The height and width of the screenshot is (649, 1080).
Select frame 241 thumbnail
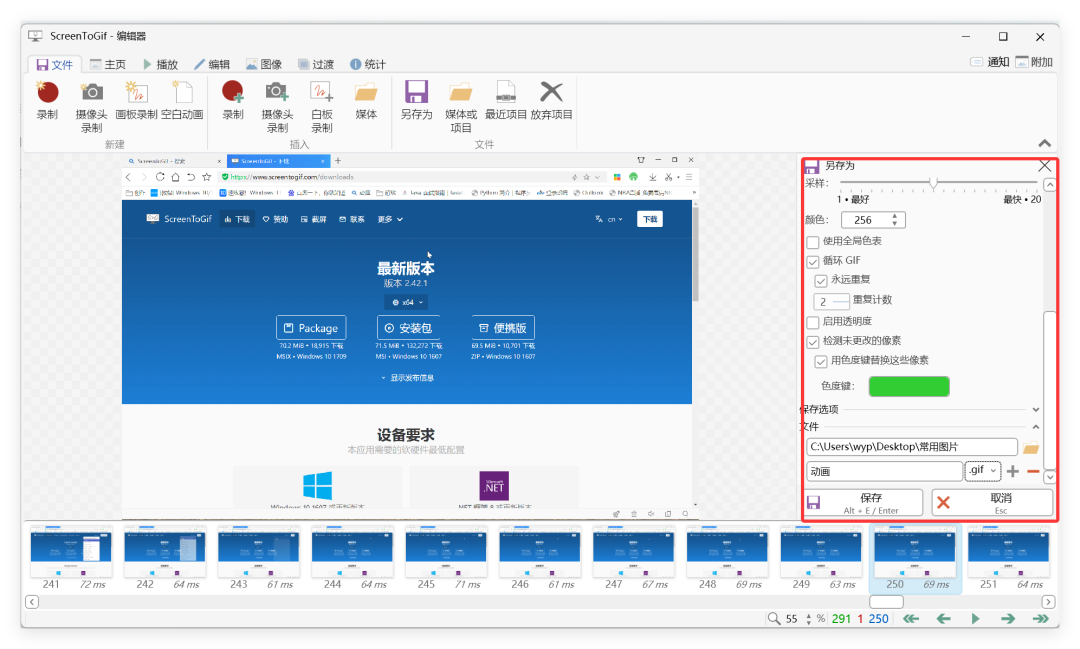71,558
